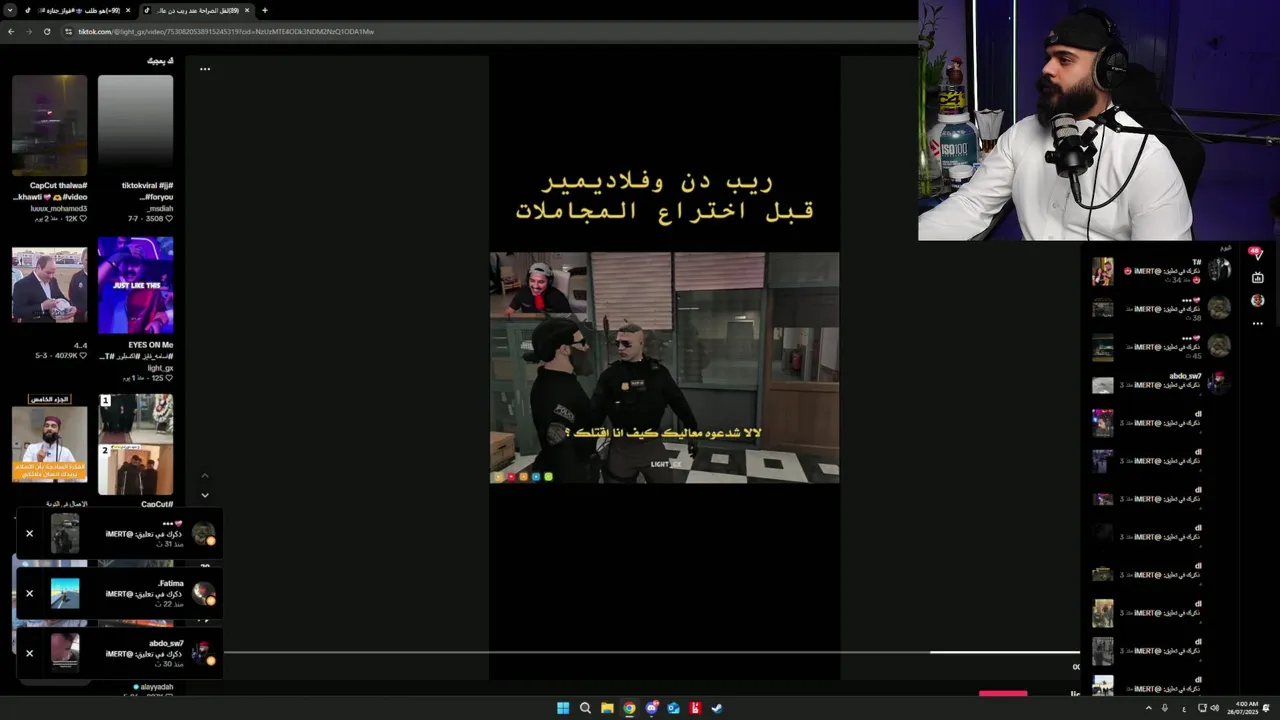Click the EYES ON Me video title
1280x720 pixels.
click(151, 345)
